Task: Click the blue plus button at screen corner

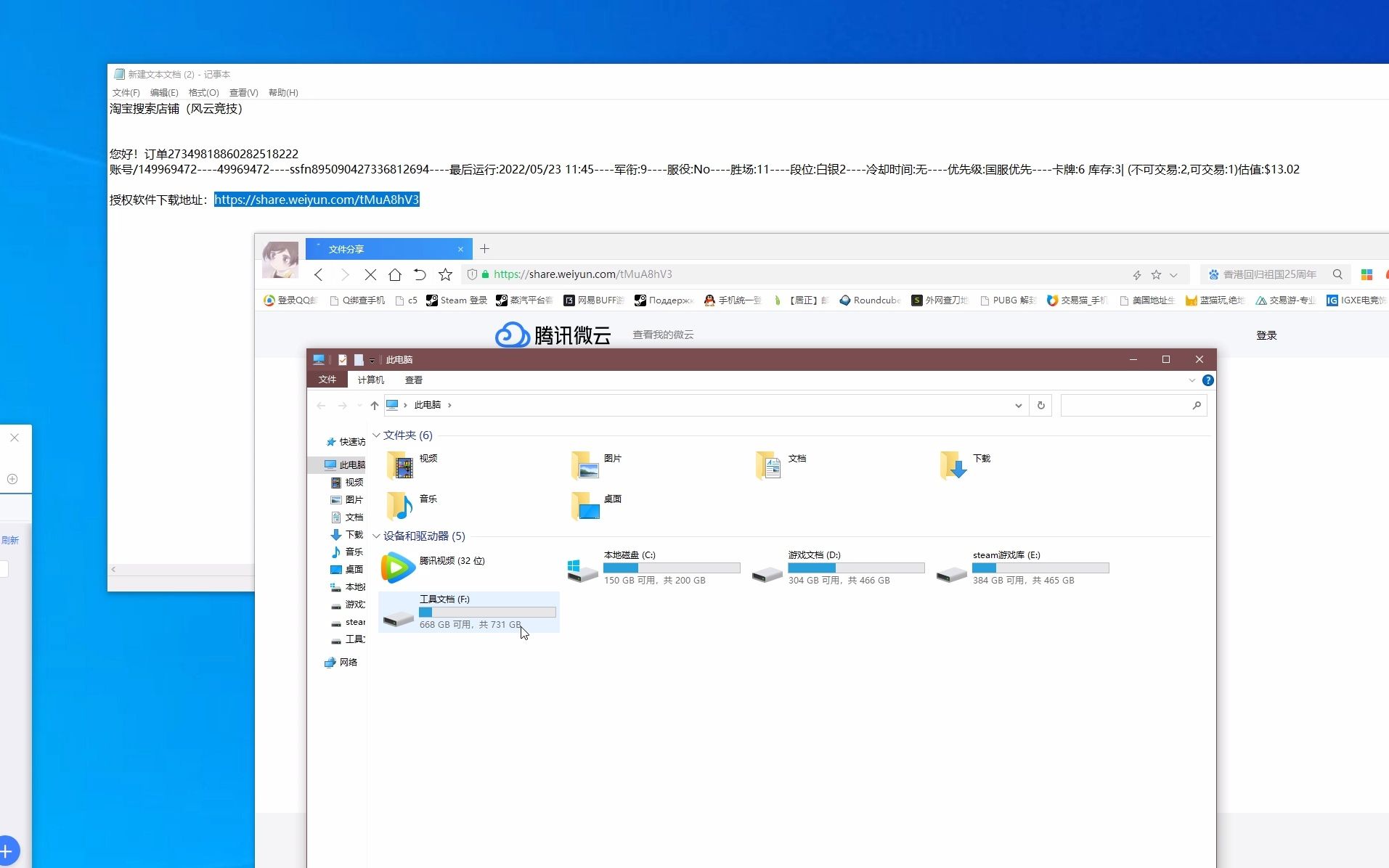Action: click(7, 851)
